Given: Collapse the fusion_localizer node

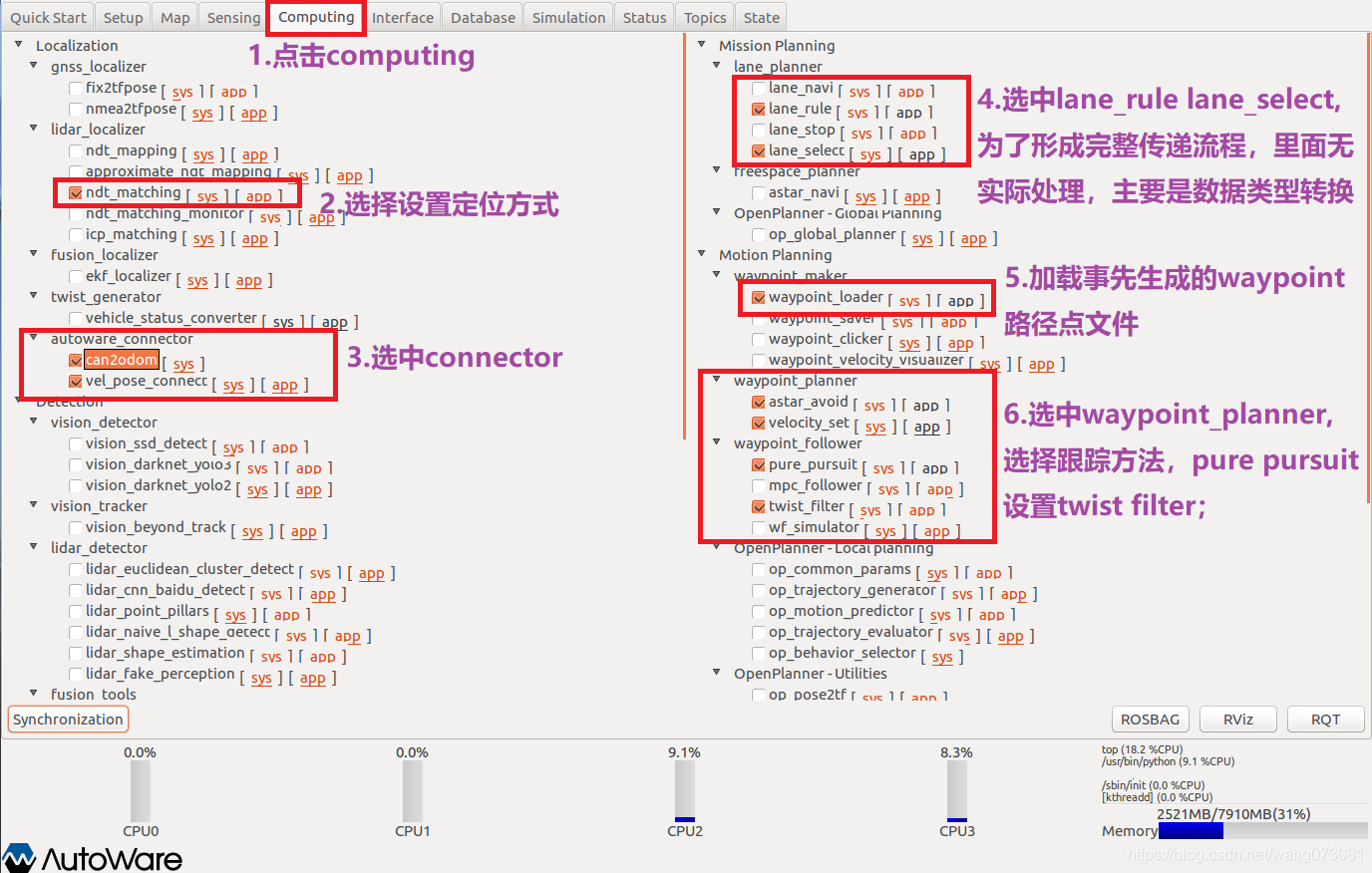Looking at the screenshot, I should 34,254.
